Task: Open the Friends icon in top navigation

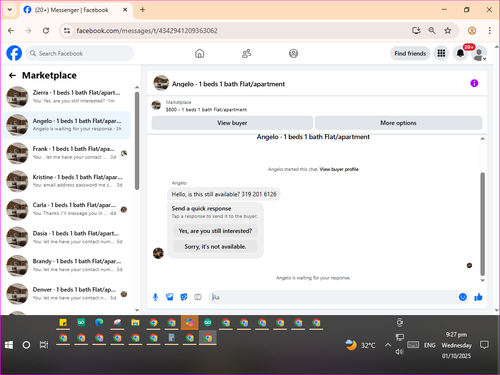Action: tap(246, 53)
